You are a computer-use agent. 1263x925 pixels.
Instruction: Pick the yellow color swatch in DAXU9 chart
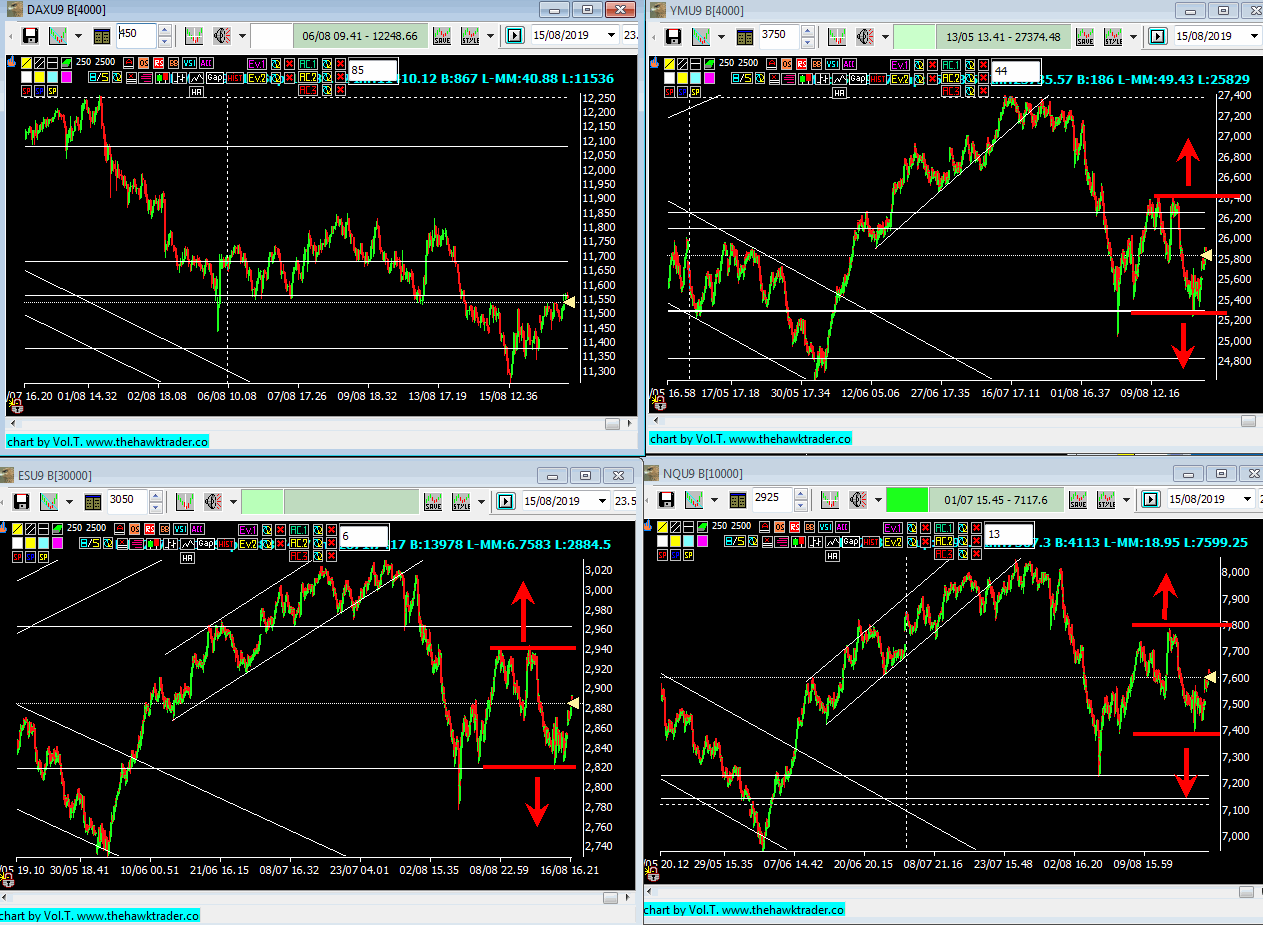(39, 77)
